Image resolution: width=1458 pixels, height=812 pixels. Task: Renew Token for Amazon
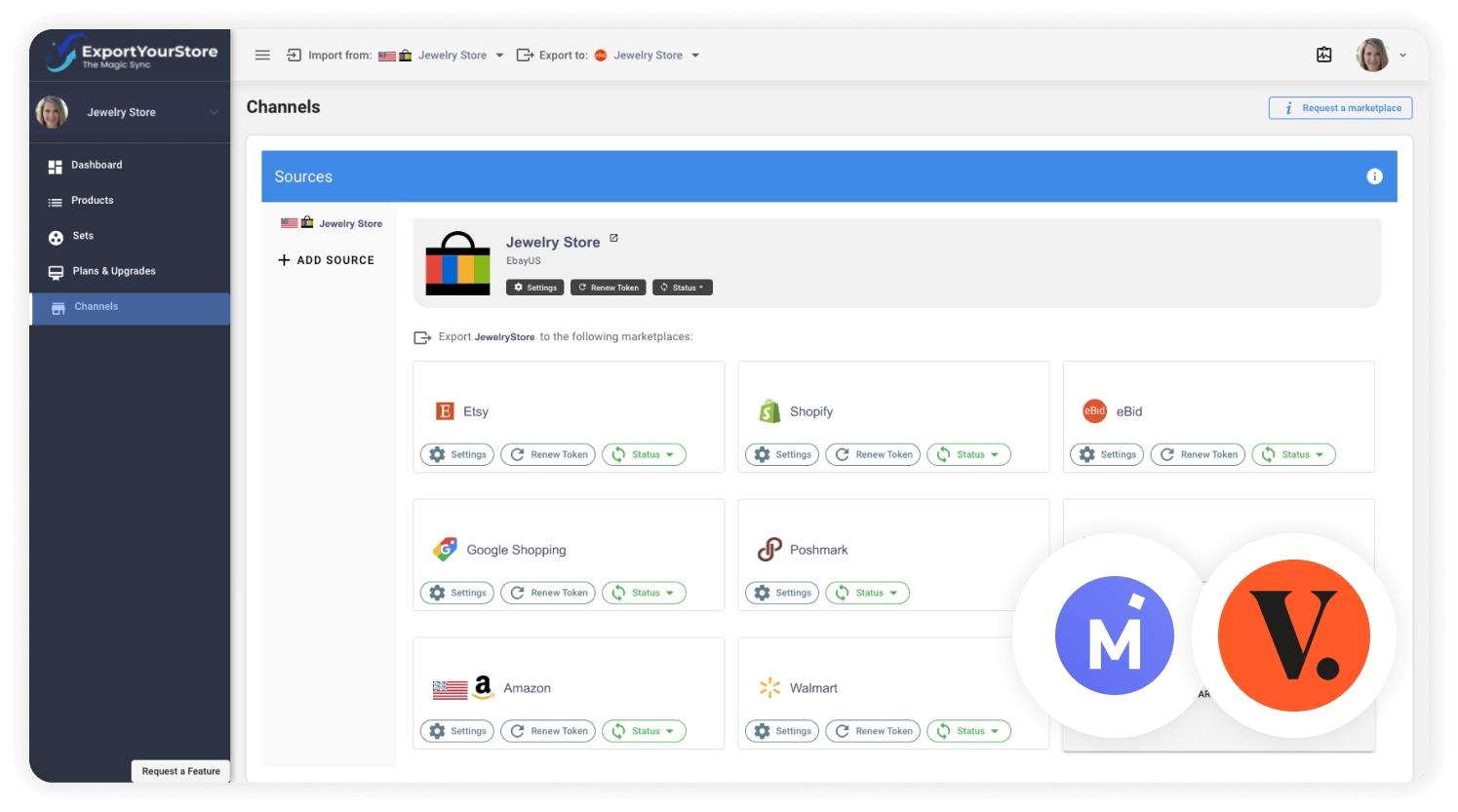548,731
